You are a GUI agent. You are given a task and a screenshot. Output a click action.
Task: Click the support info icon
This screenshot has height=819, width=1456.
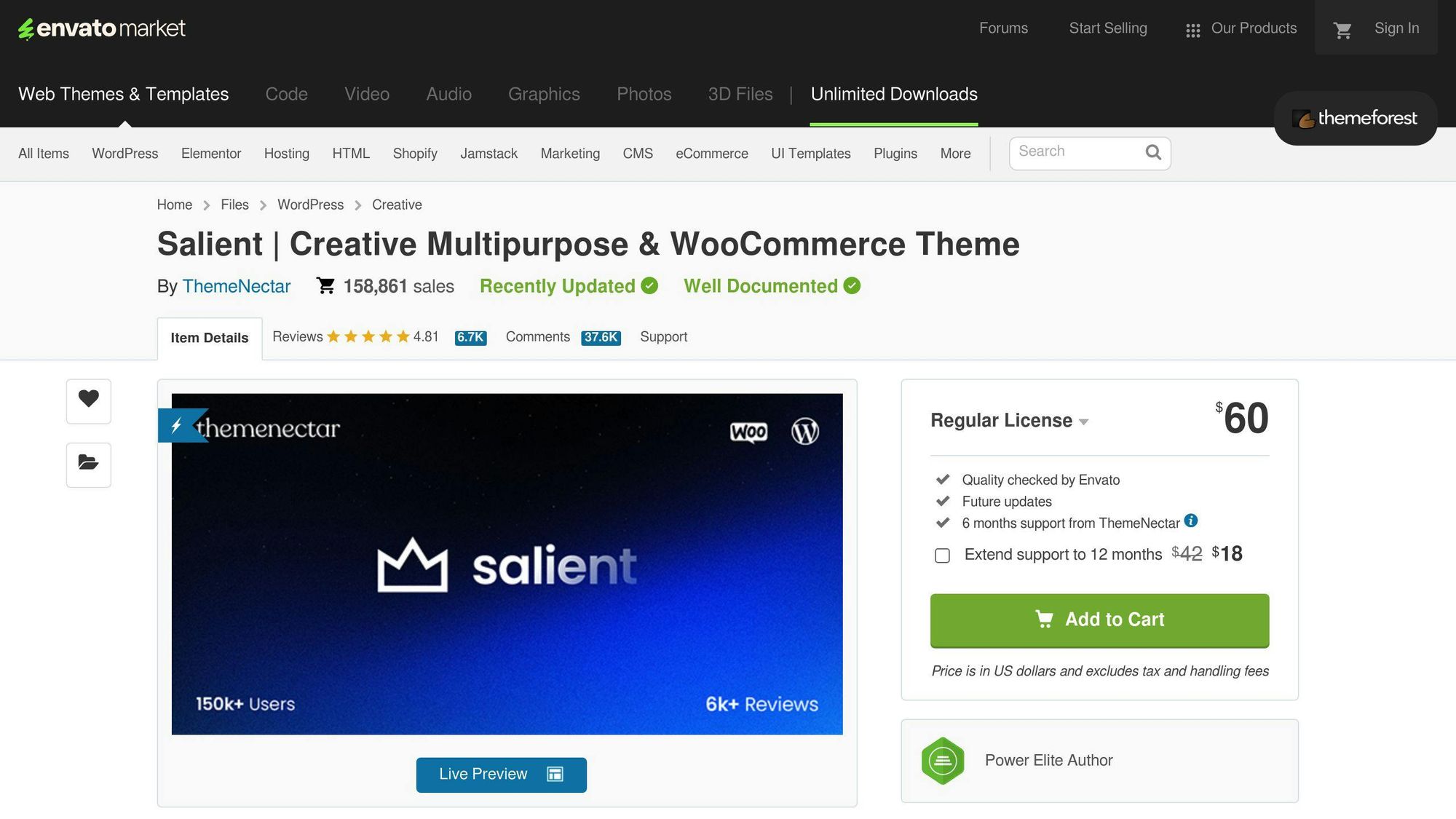point(1191,521)
